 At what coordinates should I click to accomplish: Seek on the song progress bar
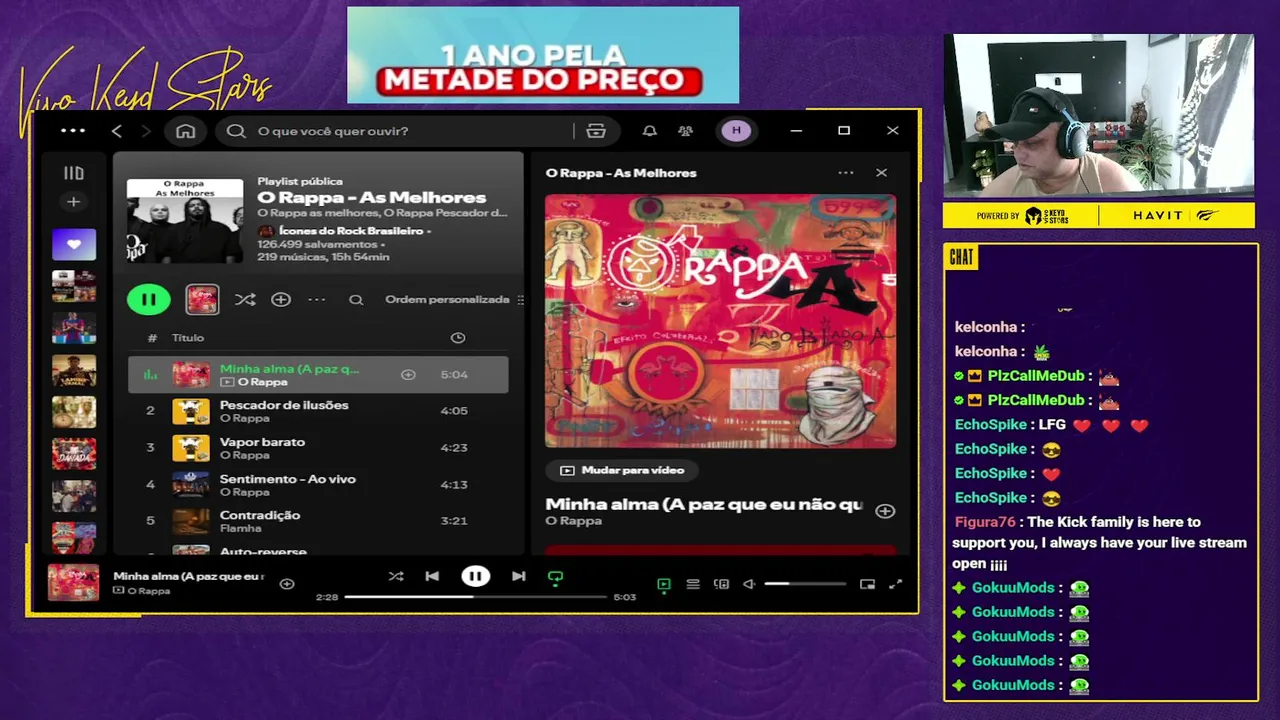point(476,597)
